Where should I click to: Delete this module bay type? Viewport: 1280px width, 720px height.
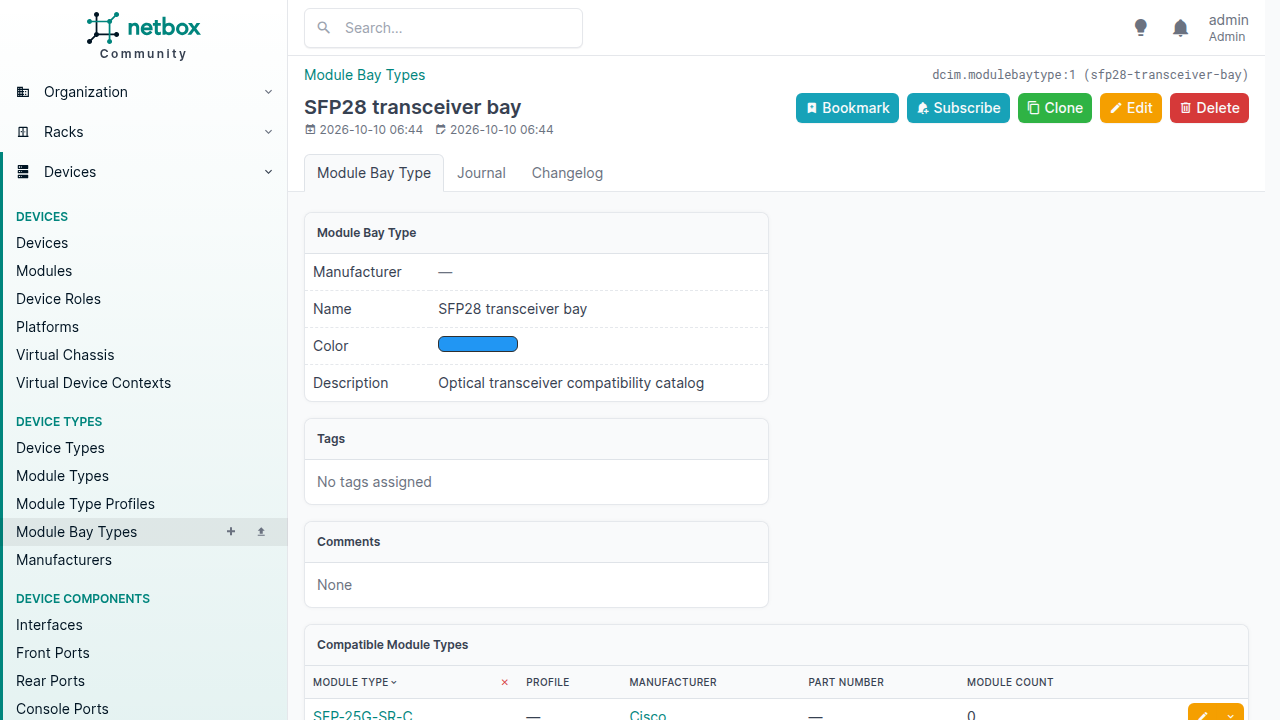pyautogui.click(x=1209, y=108)
